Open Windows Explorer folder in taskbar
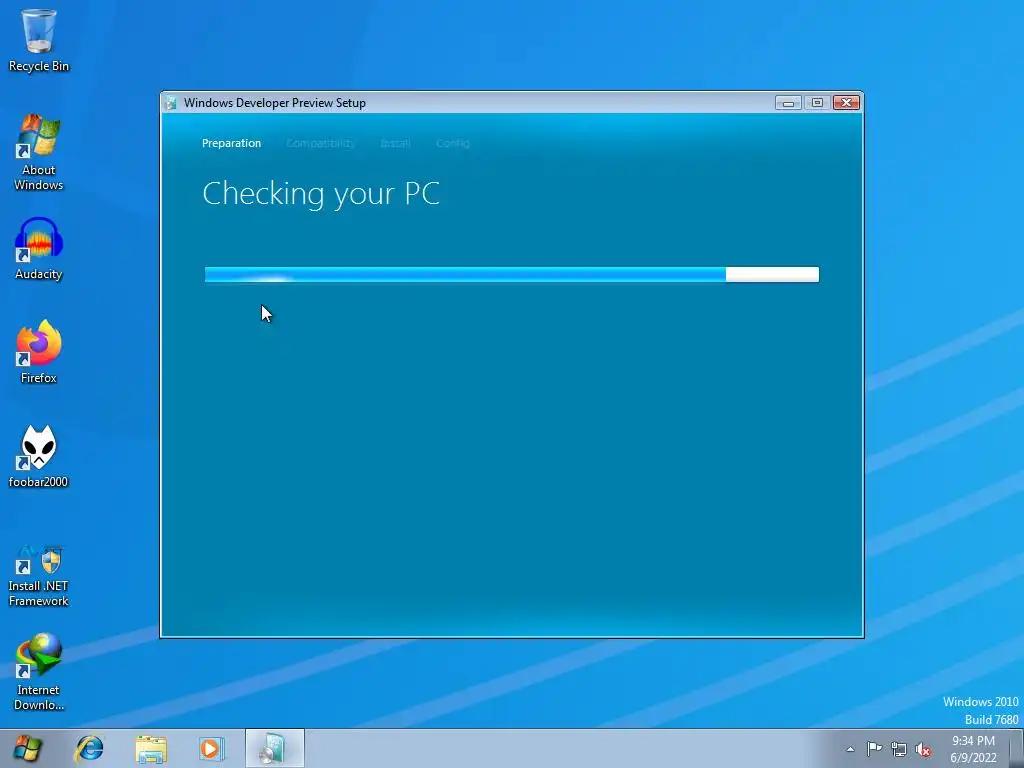Image resolution: width=1024 pixels, height=768 pixels. pos(151,748)
